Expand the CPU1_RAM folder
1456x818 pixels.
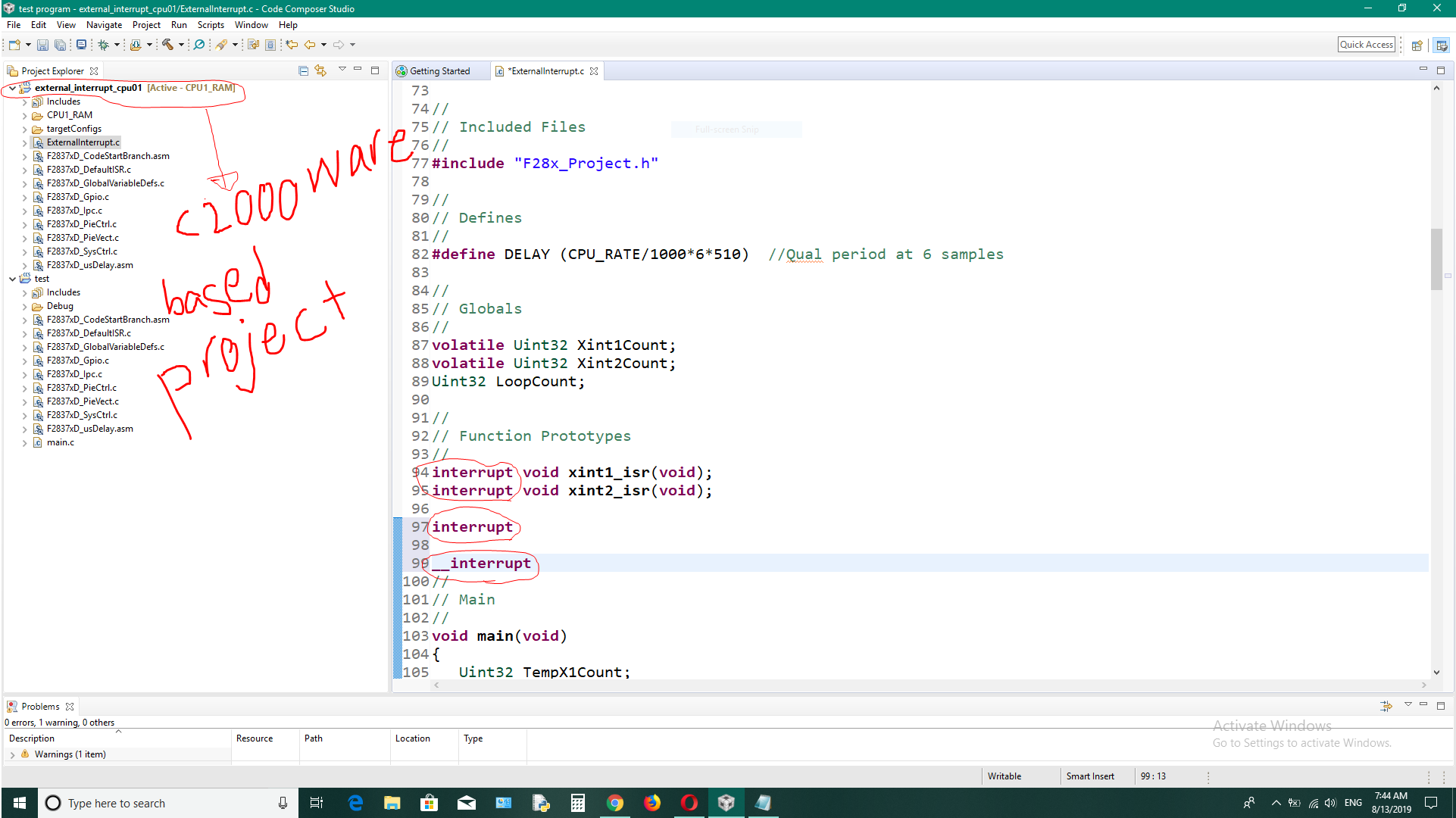(24, 116)
